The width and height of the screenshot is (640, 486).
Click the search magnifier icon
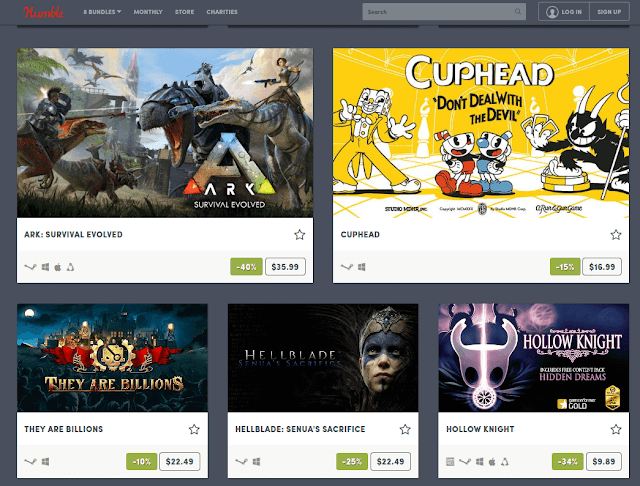(x=518, y=11)
